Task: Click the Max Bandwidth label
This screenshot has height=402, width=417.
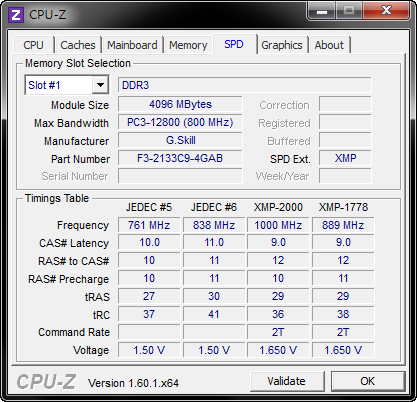Action: [71, 123]
